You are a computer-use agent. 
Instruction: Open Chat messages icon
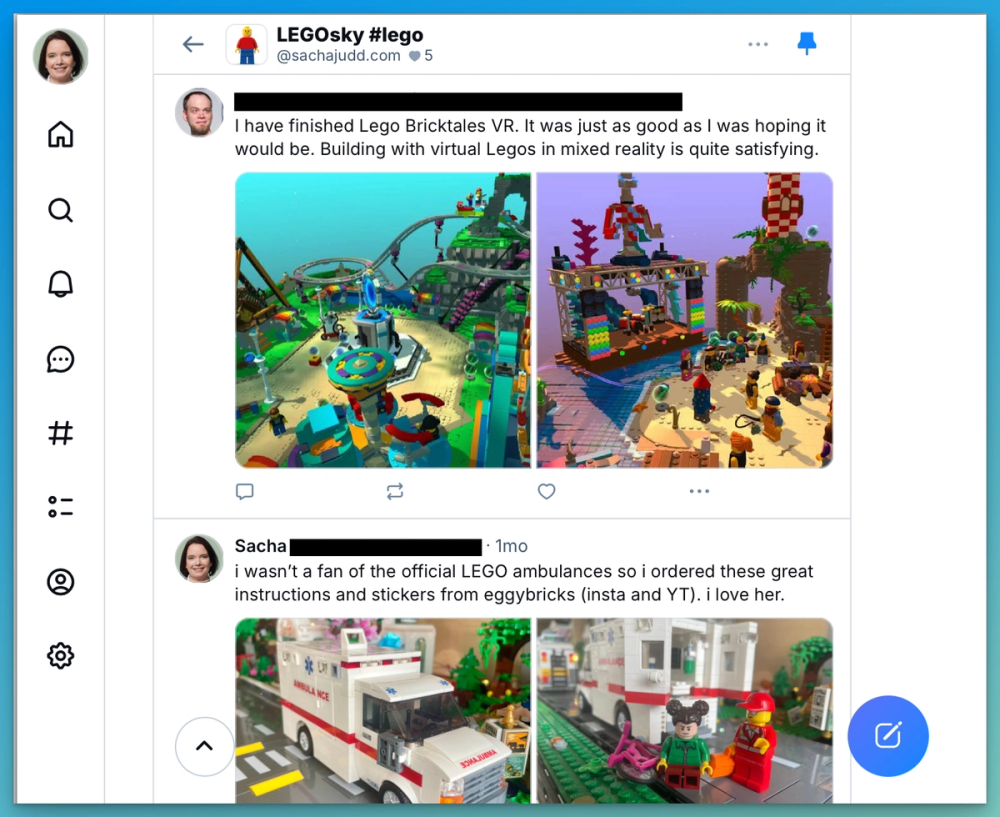point(61,359)
